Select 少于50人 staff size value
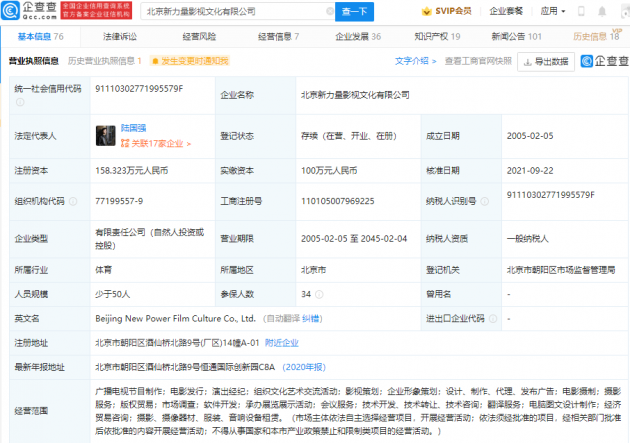Viewport: 630px width, 443px height. tap(112, 294)
